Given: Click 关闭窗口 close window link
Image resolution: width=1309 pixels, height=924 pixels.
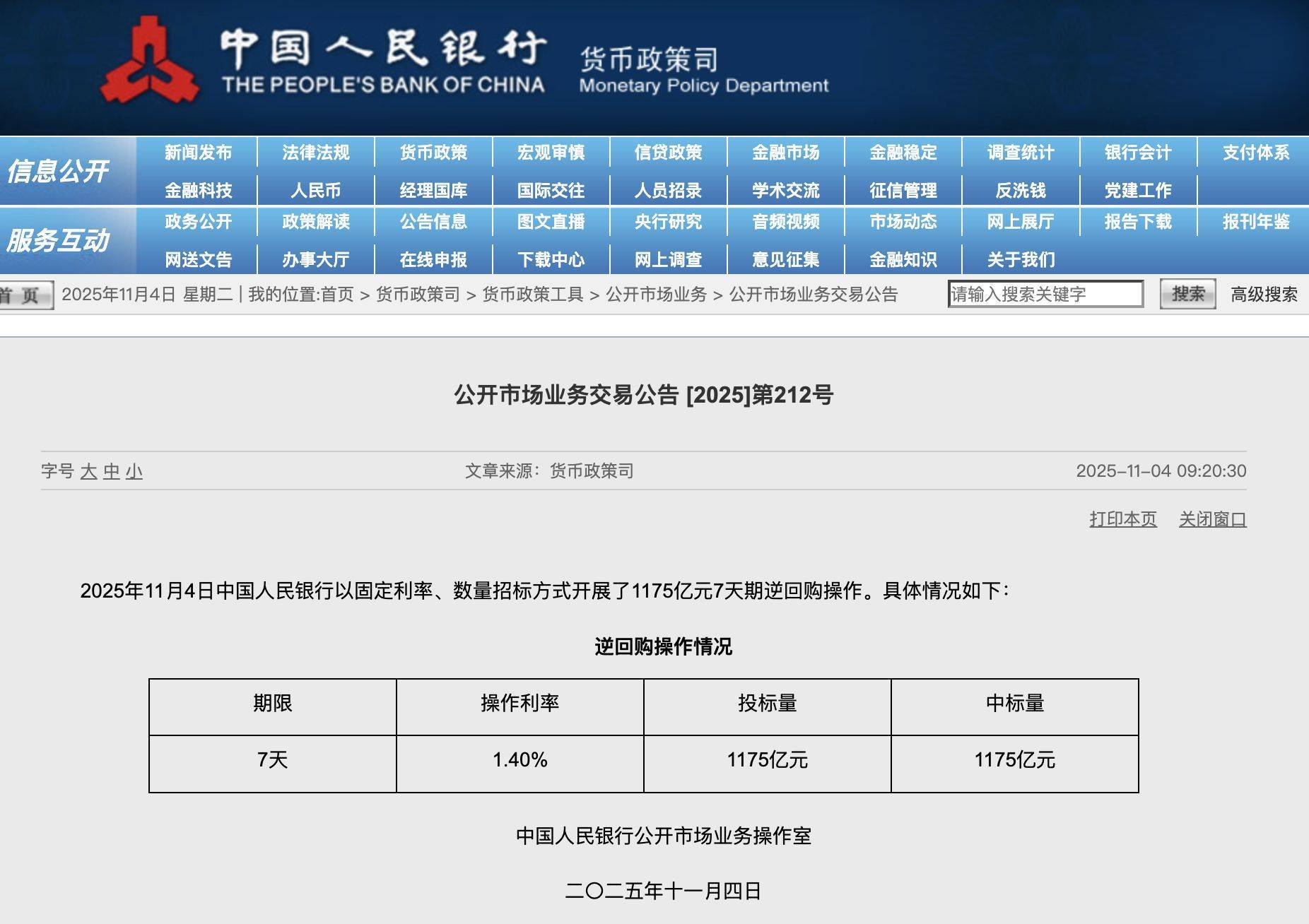Looking at the screenshot, I should (1212, 519).
